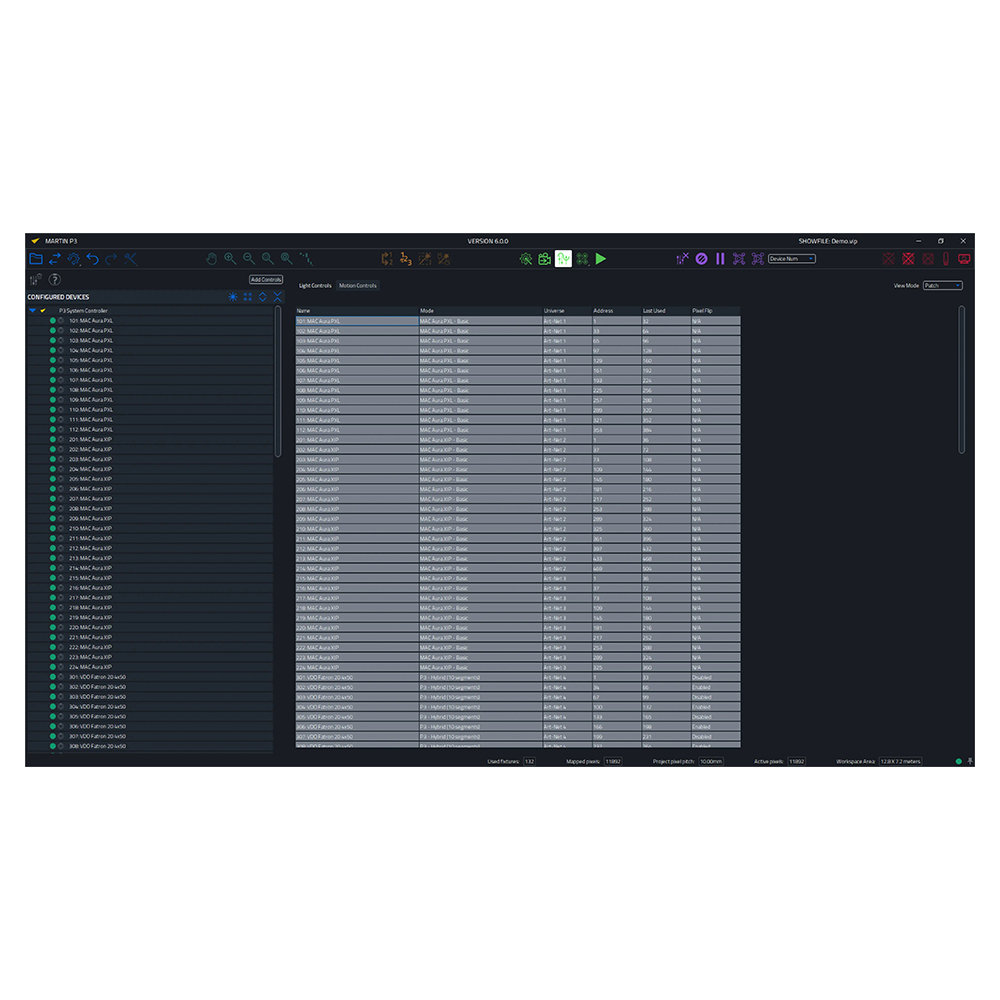Open a showfile with the folder icon

(36, 259)
